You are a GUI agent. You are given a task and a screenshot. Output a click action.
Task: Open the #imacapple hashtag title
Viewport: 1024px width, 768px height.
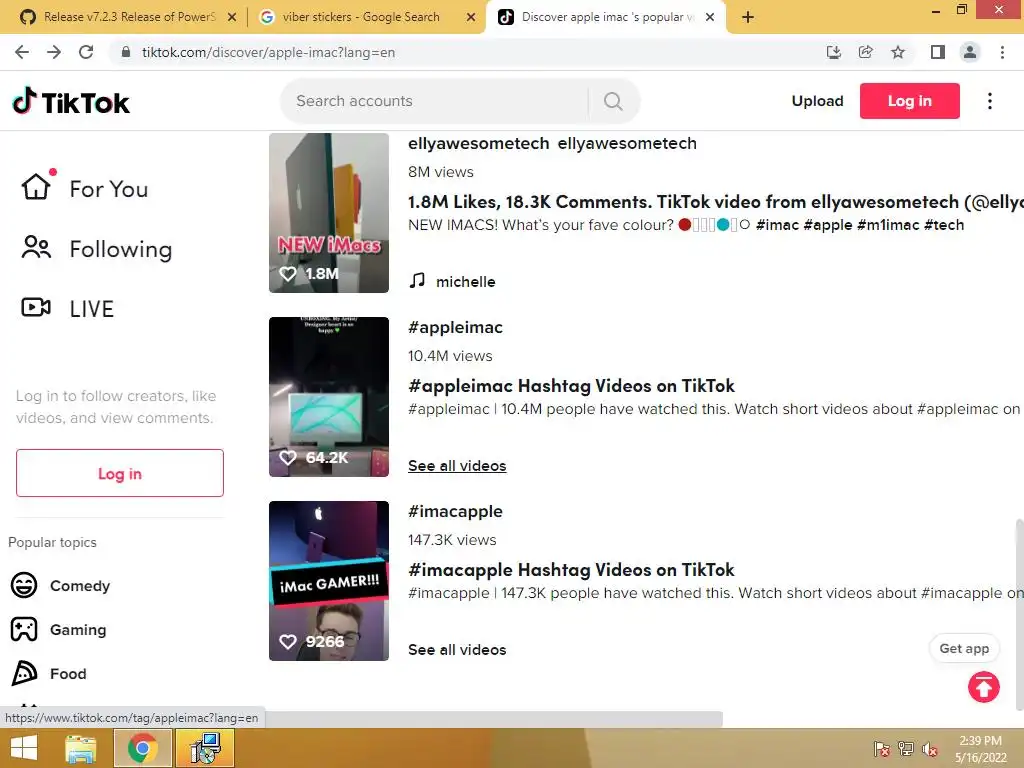pyautogui.click(x=455, y=511)
